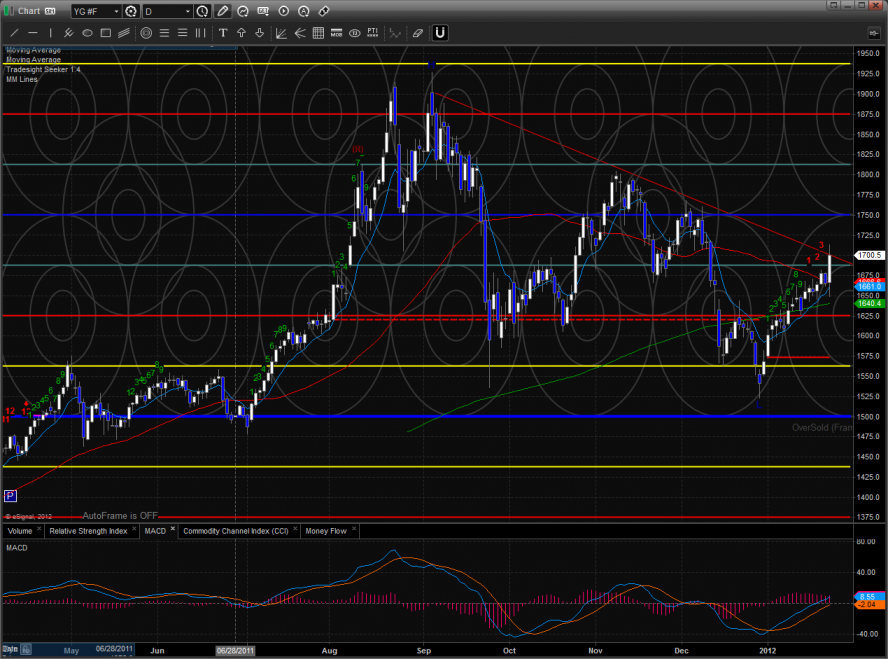Viewport: 888px width, 659px height.
Task: Select the Gann grid box tool
Action: (318, 33)
